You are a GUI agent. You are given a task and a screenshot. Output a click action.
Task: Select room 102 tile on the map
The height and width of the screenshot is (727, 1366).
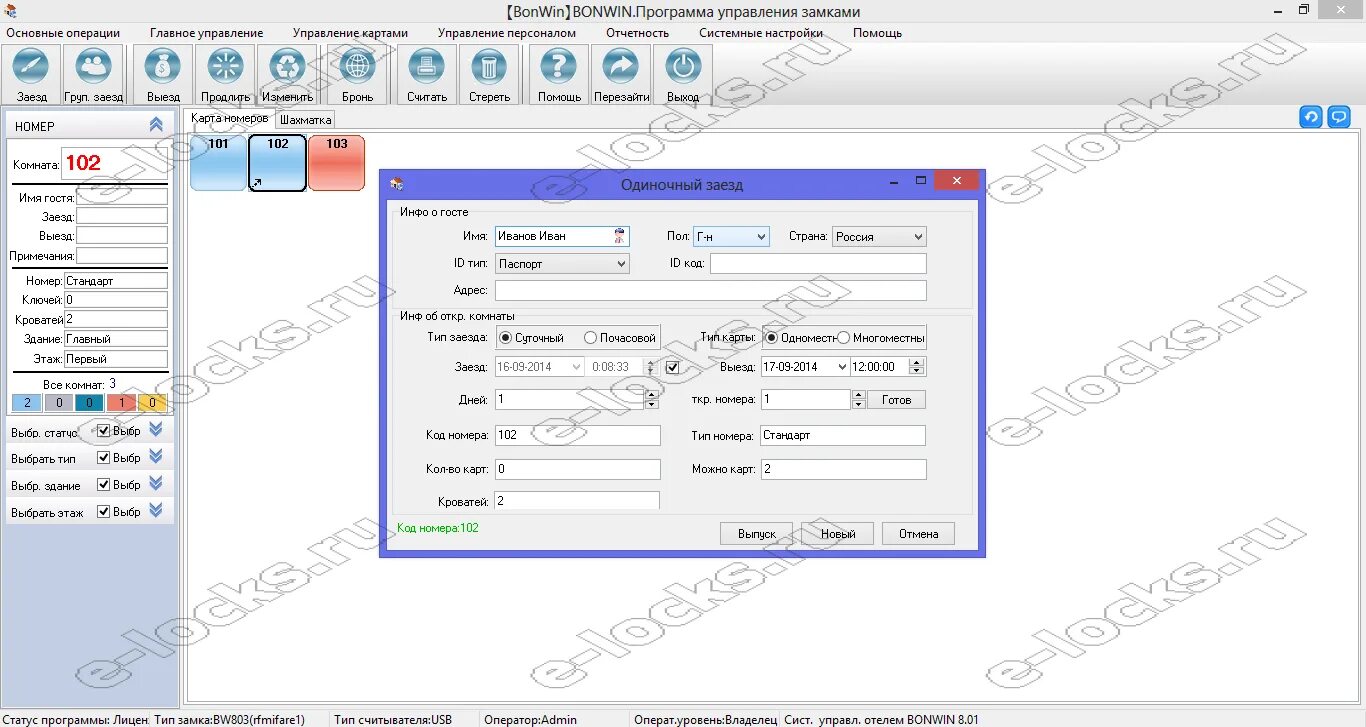pos(277,163)
